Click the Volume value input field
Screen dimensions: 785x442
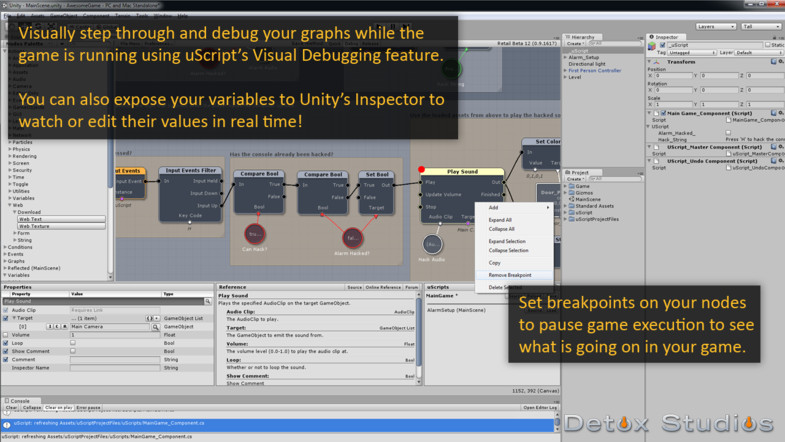coord(115,335)
